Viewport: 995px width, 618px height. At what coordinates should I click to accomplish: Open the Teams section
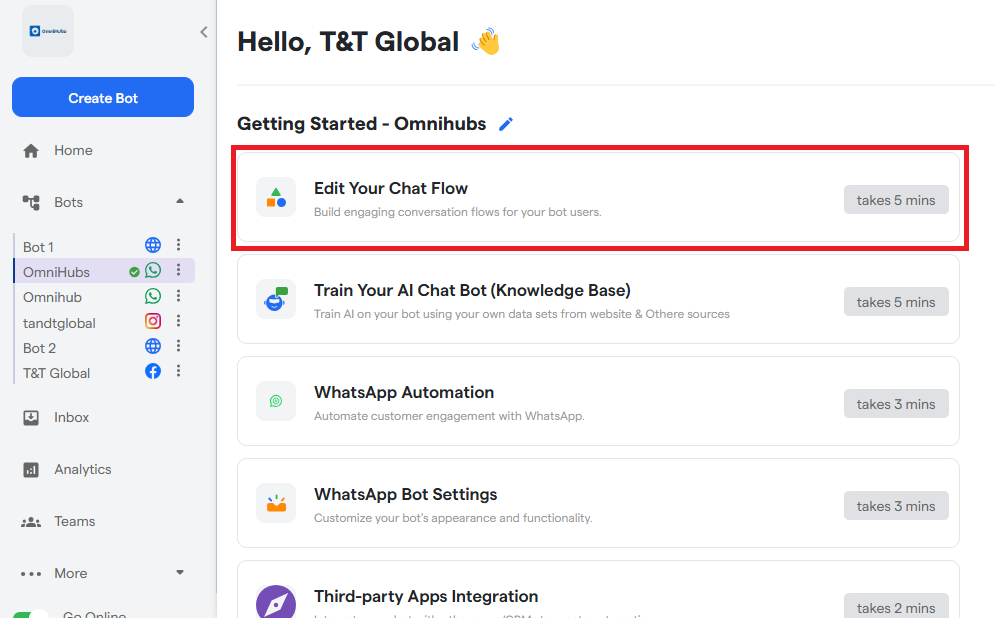(74, 521)
